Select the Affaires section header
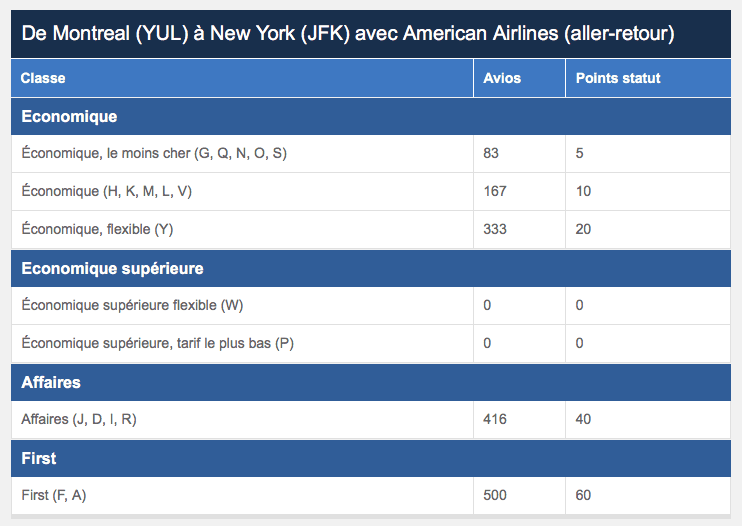 click(x=51, y=383)
